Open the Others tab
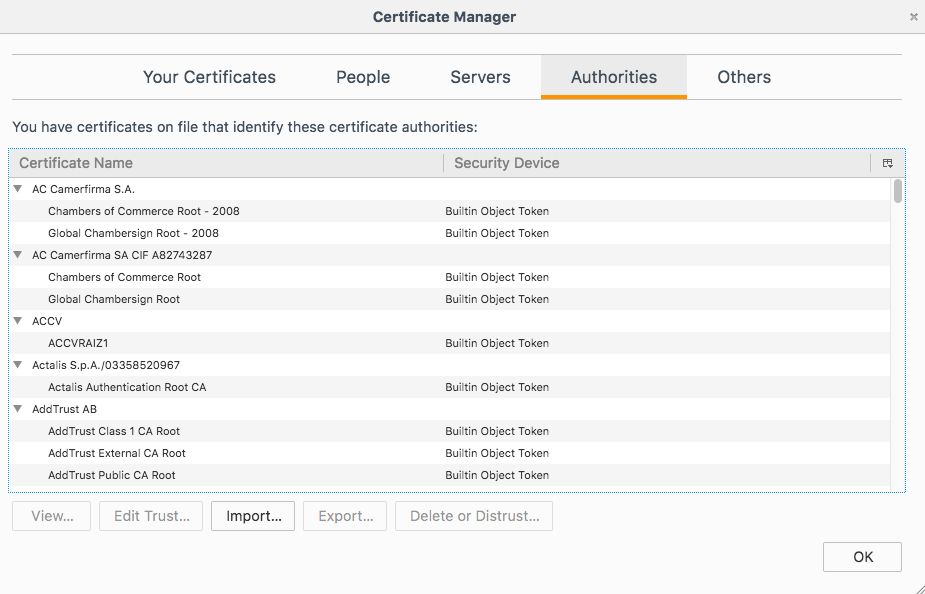This screenshot has height=594, width=925. click(x=743, y=77)
